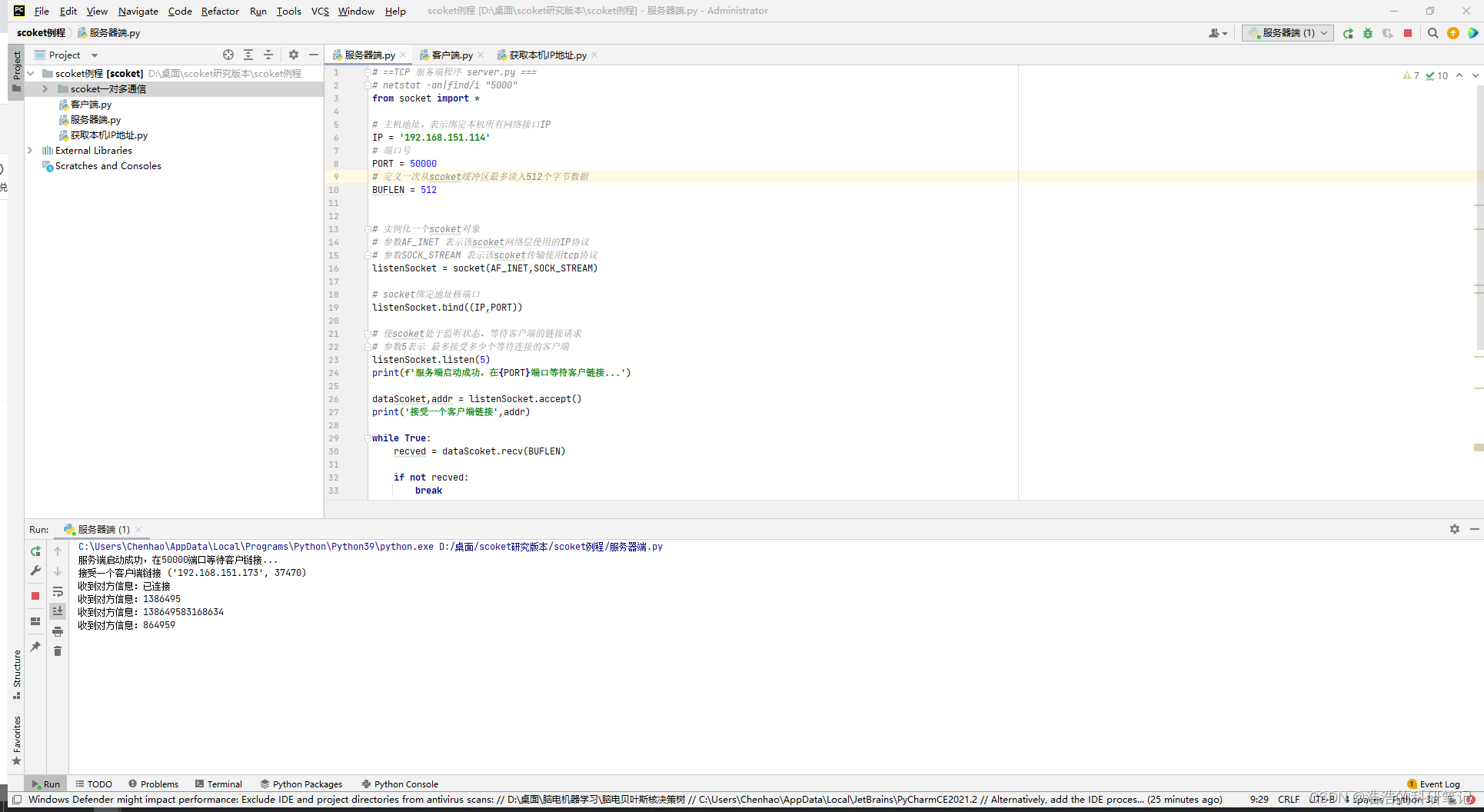This screenshot has height=812, width=1484.
Task: Expand all in Project panel
Action: 248,55
